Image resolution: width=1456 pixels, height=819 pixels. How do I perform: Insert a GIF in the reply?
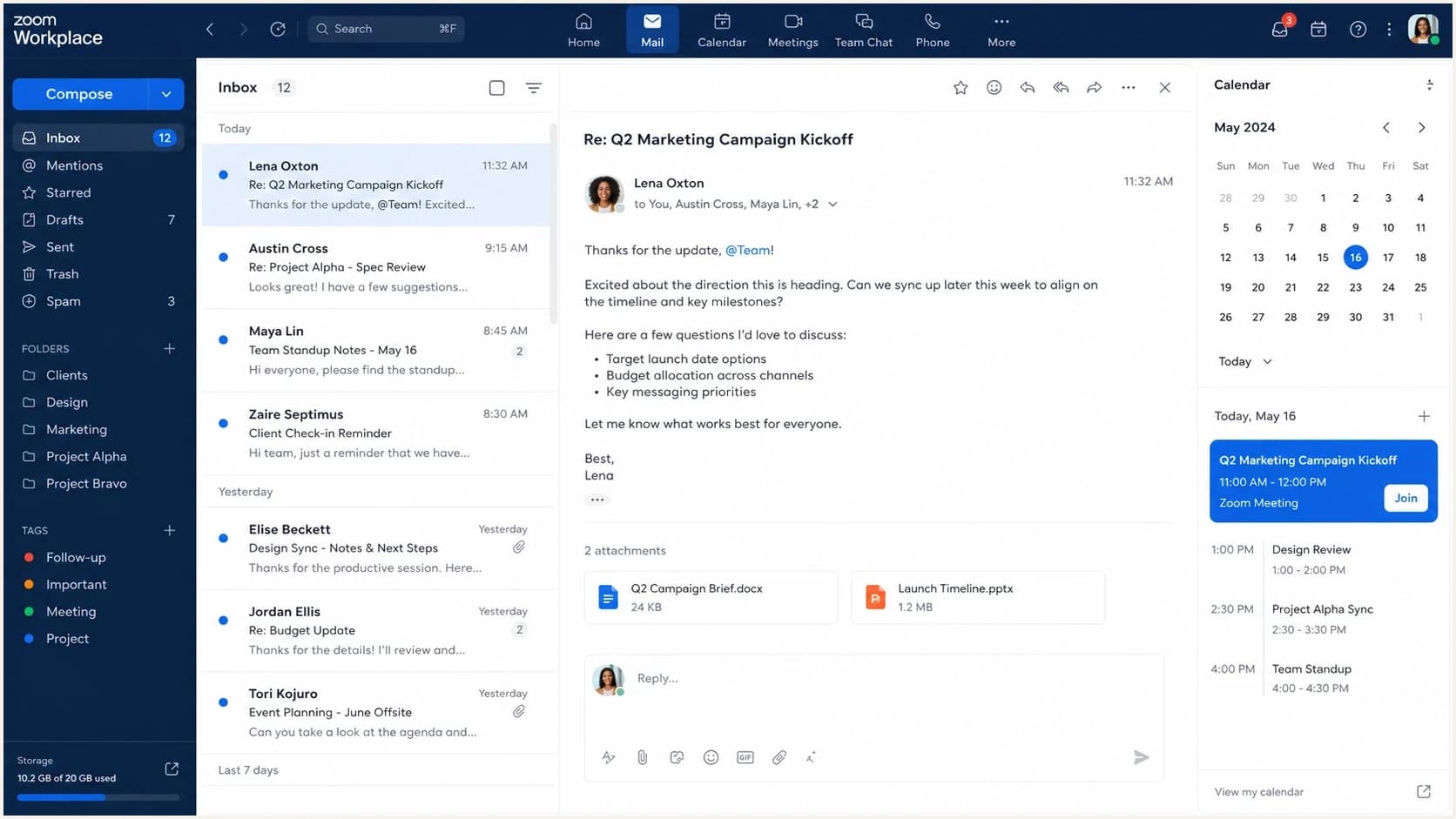745,757
